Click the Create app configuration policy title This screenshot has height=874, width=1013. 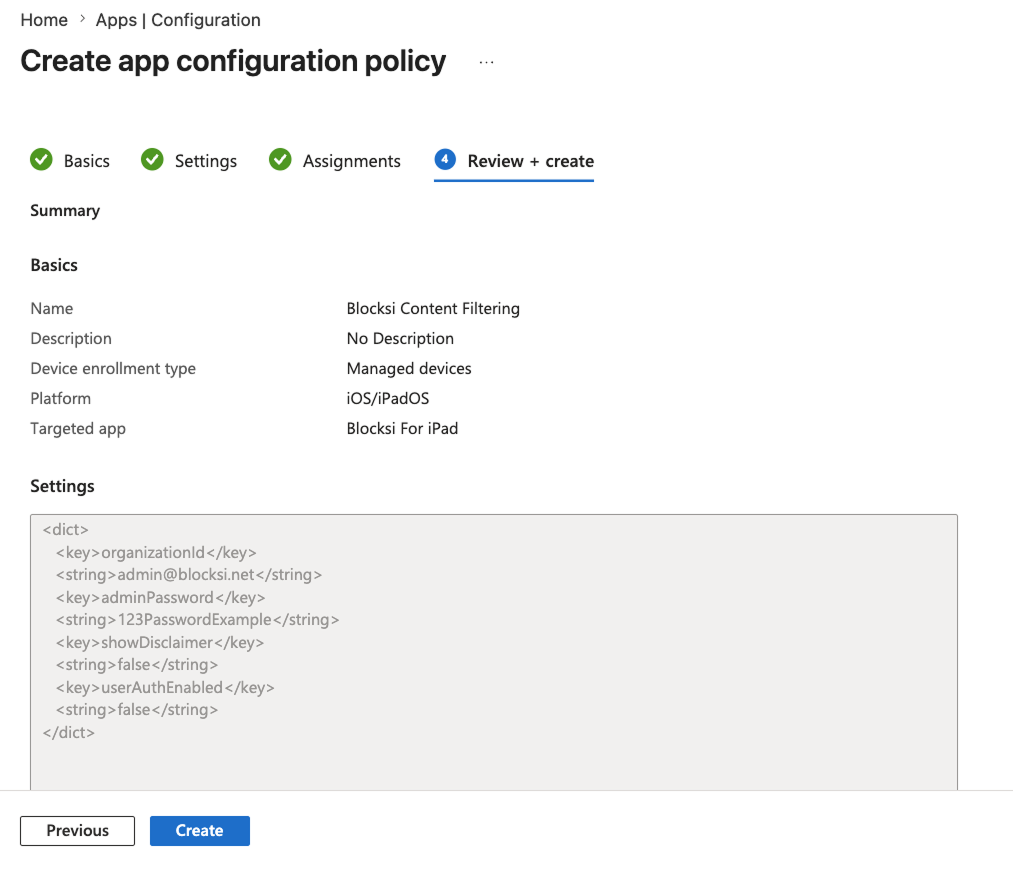(233, 62)
